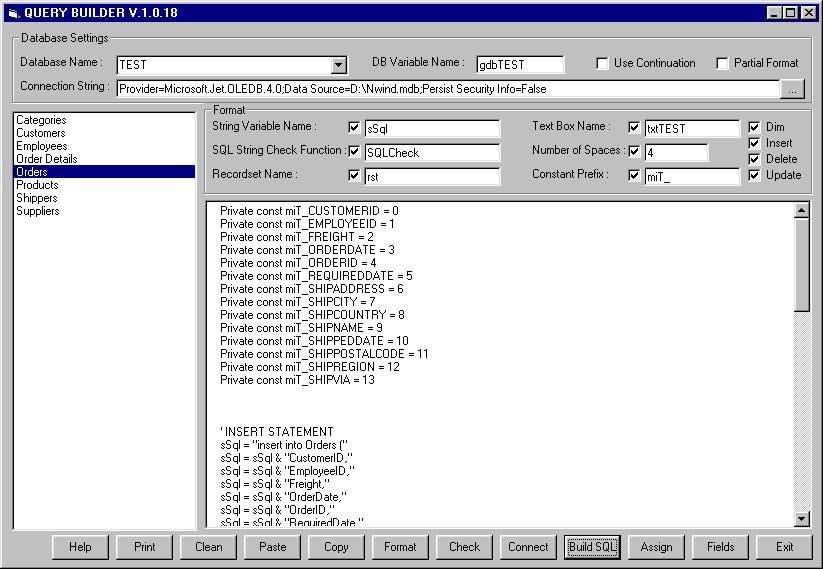The width and height of the screenshot is (823, 569).
Task: Copy the generated code with Copy button
Action: click(336, 547)
